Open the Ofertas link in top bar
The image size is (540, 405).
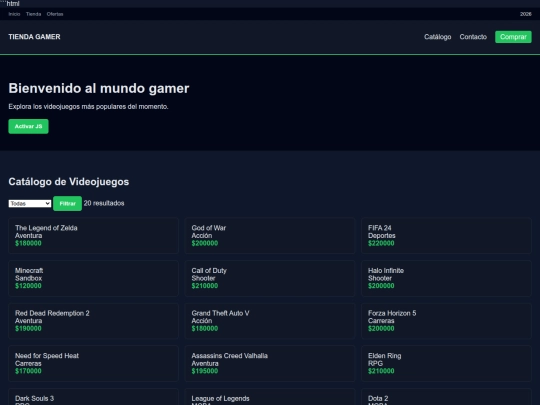pos(55,14)
